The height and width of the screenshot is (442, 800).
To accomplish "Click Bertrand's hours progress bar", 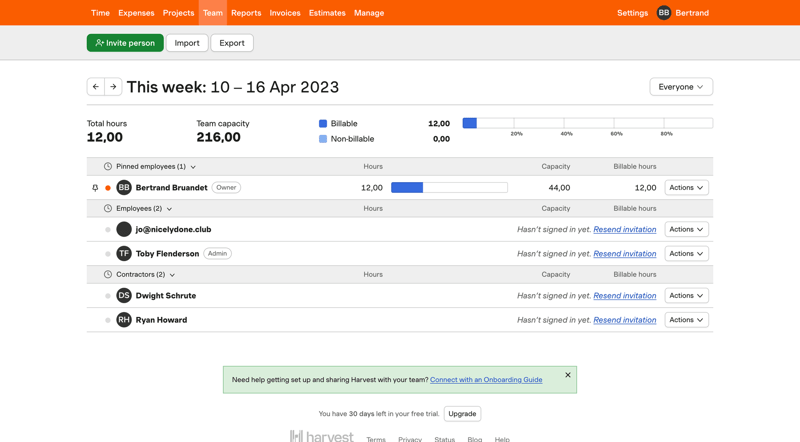I will 449,188.
